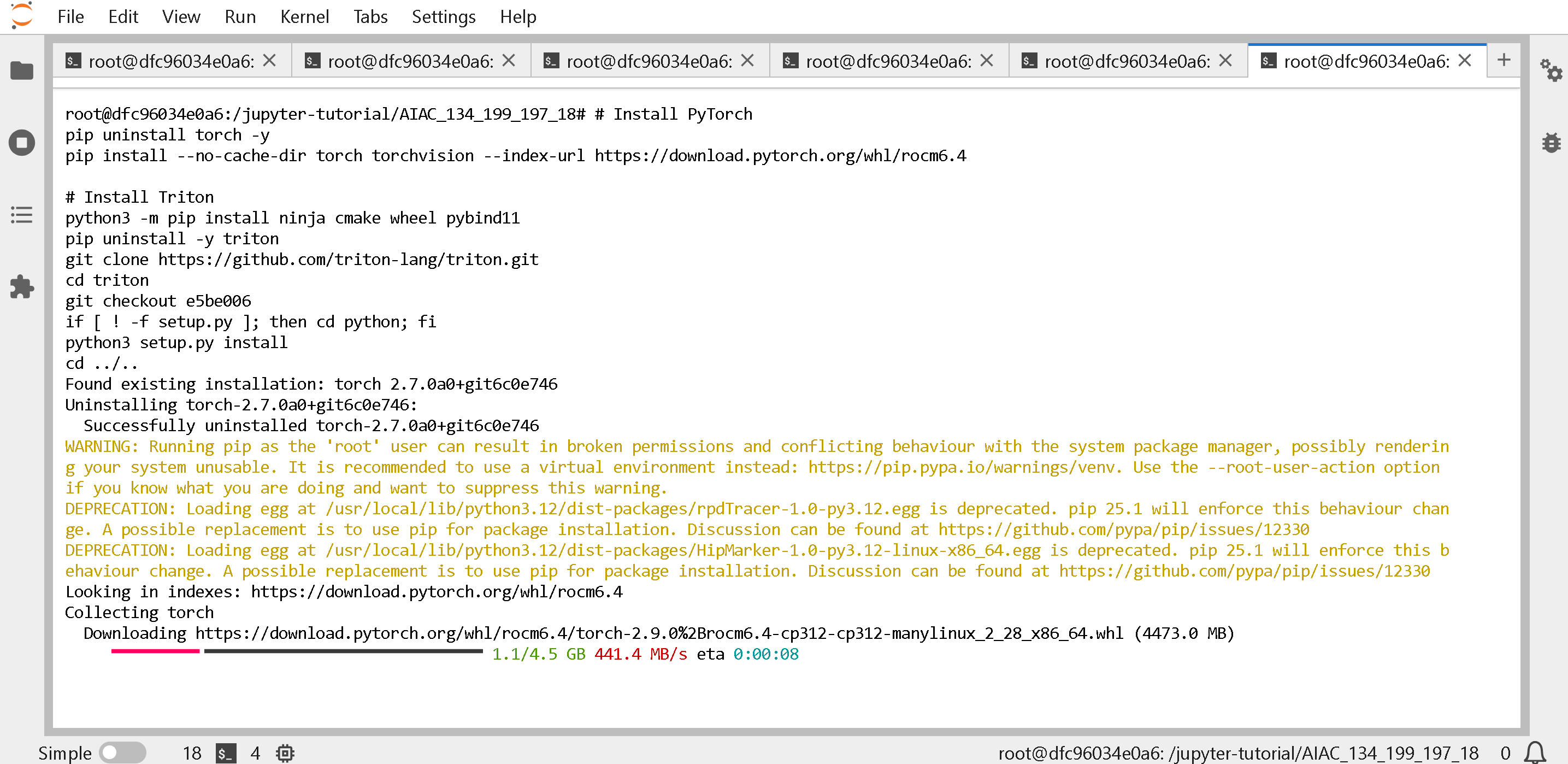Viewport: 1568px width, 764px height.
Task: Click the JupyterLab logo
Action: point(22,16)
